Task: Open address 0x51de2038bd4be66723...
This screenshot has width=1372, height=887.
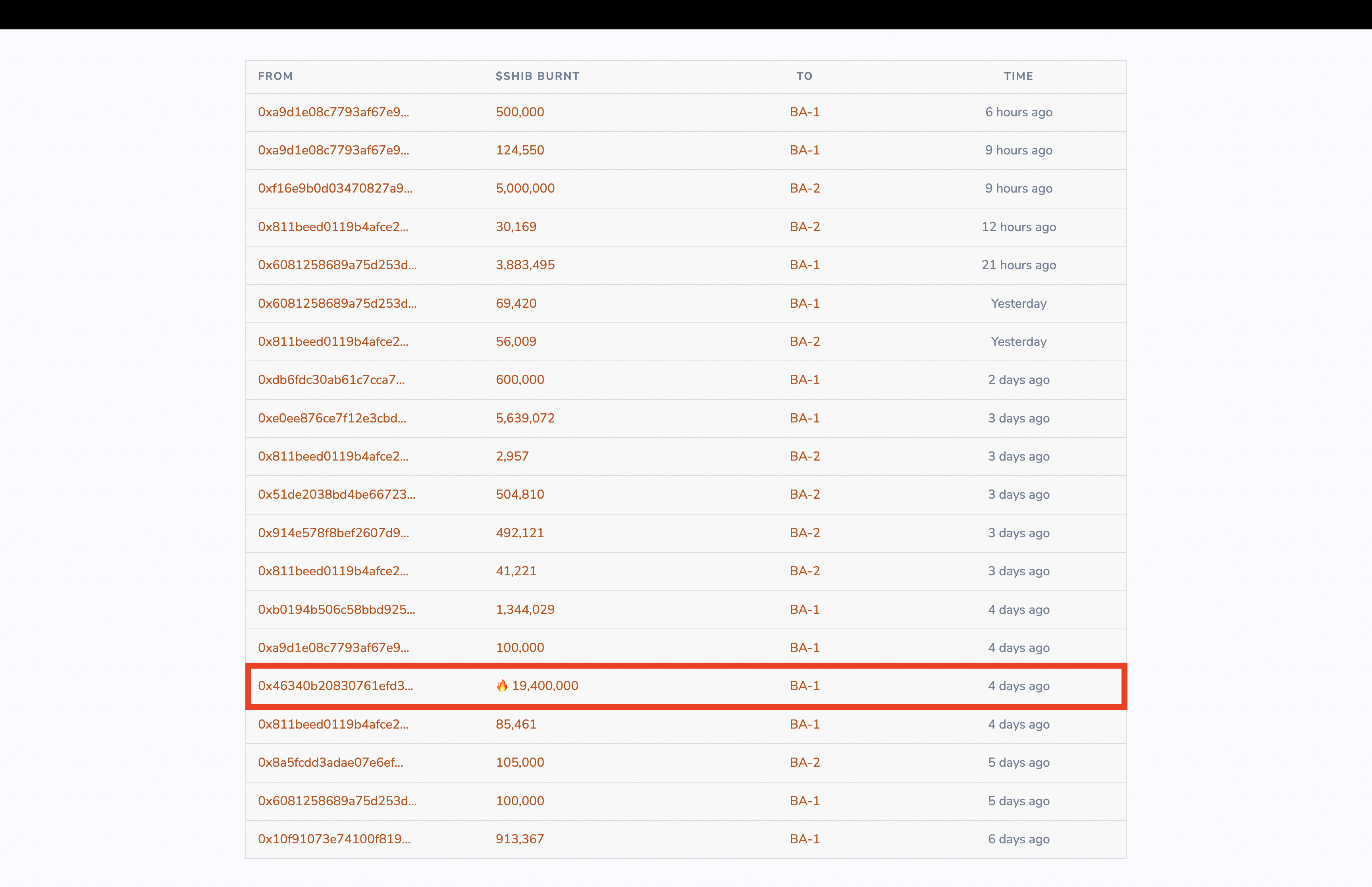Action: (336, 494)
